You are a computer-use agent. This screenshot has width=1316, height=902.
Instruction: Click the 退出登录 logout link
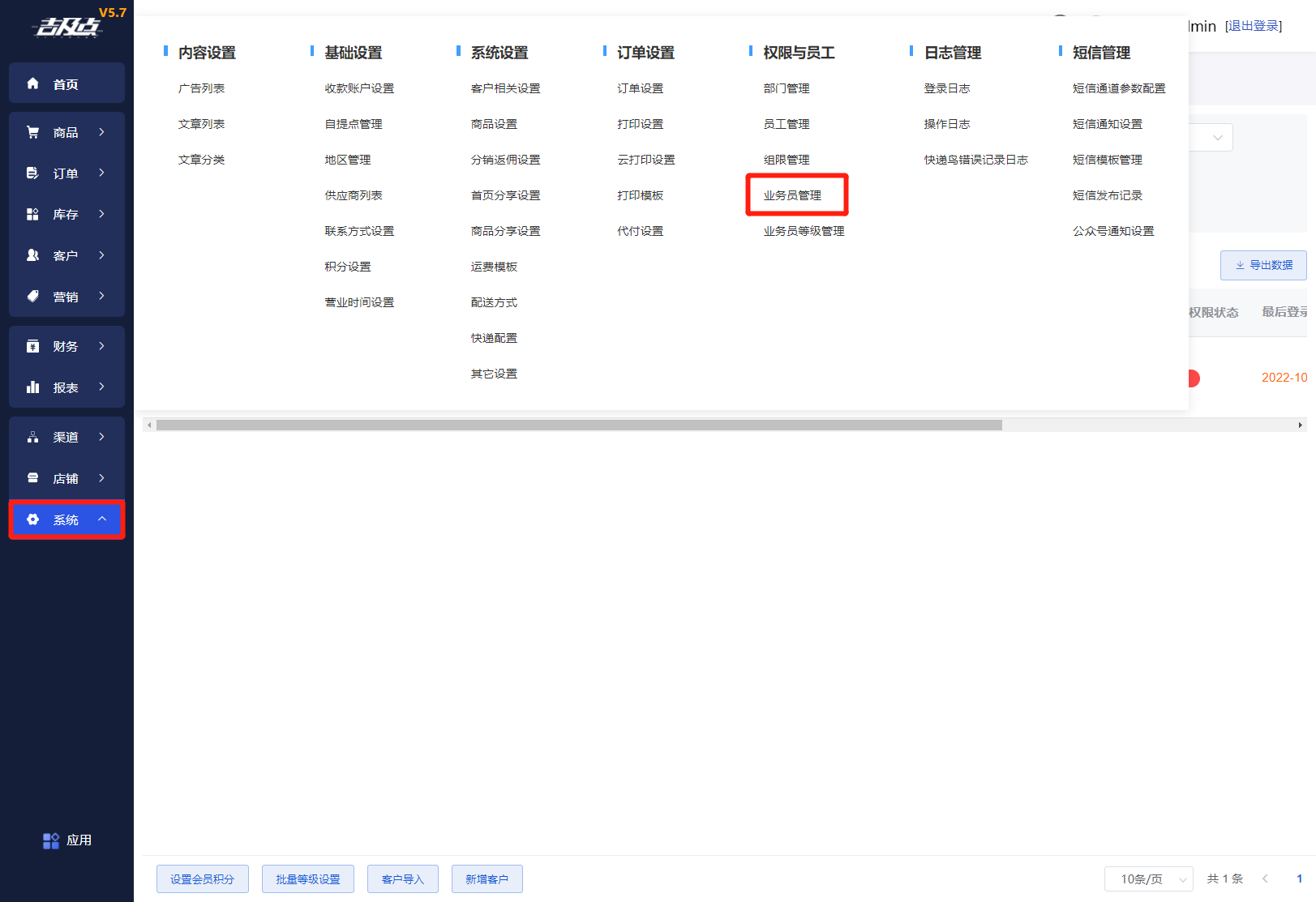coord(1254,26)
